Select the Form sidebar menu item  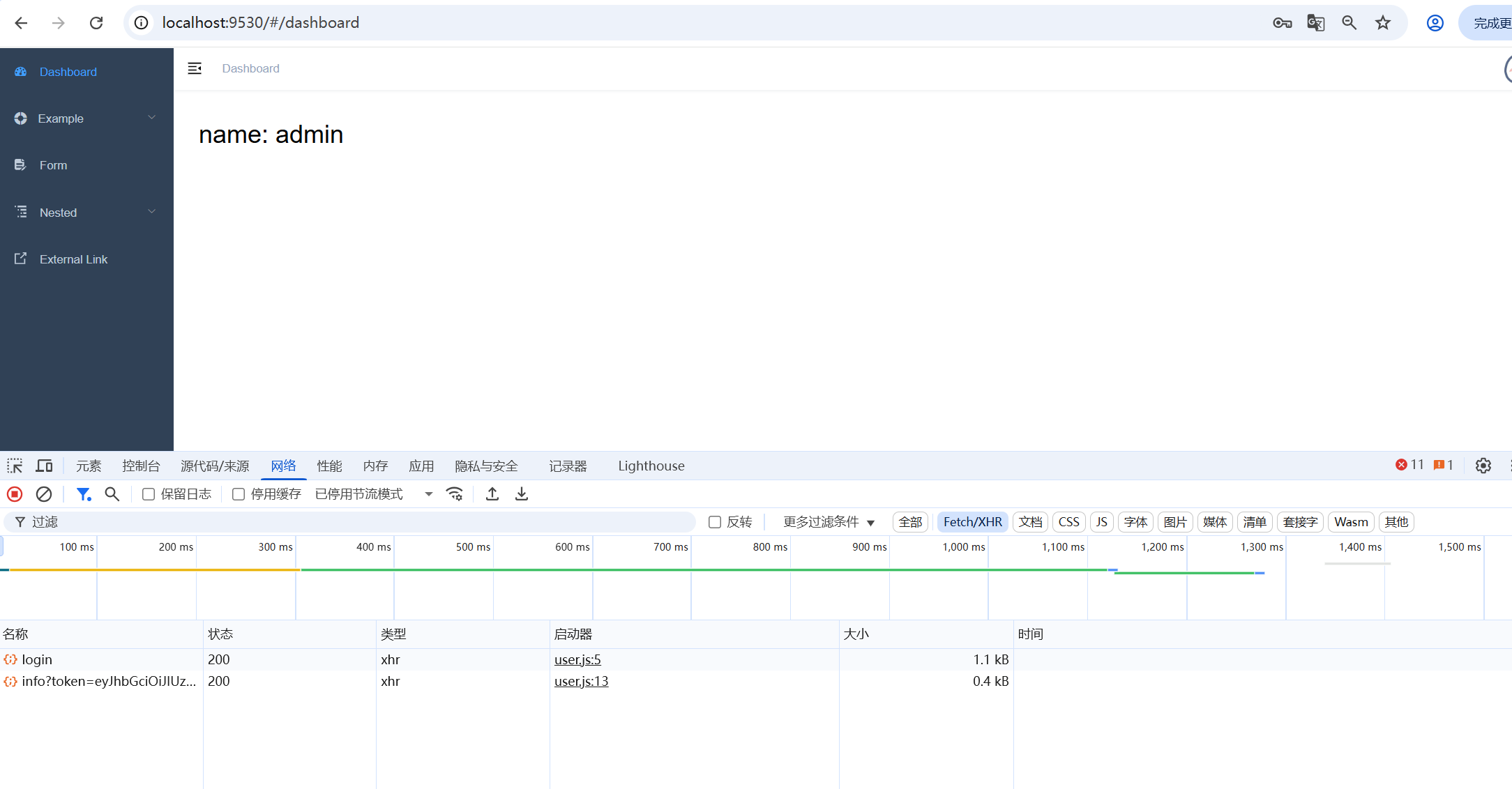[x=54, y=165]
